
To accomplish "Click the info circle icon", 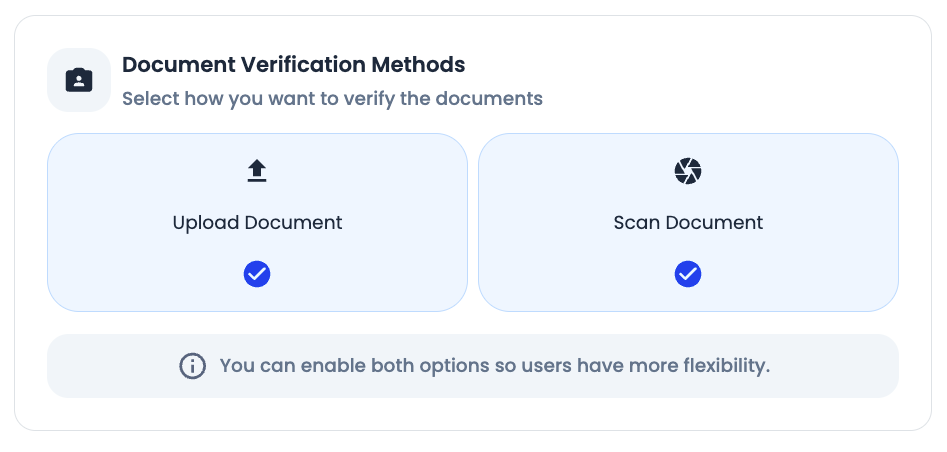I will click(192, 366).
